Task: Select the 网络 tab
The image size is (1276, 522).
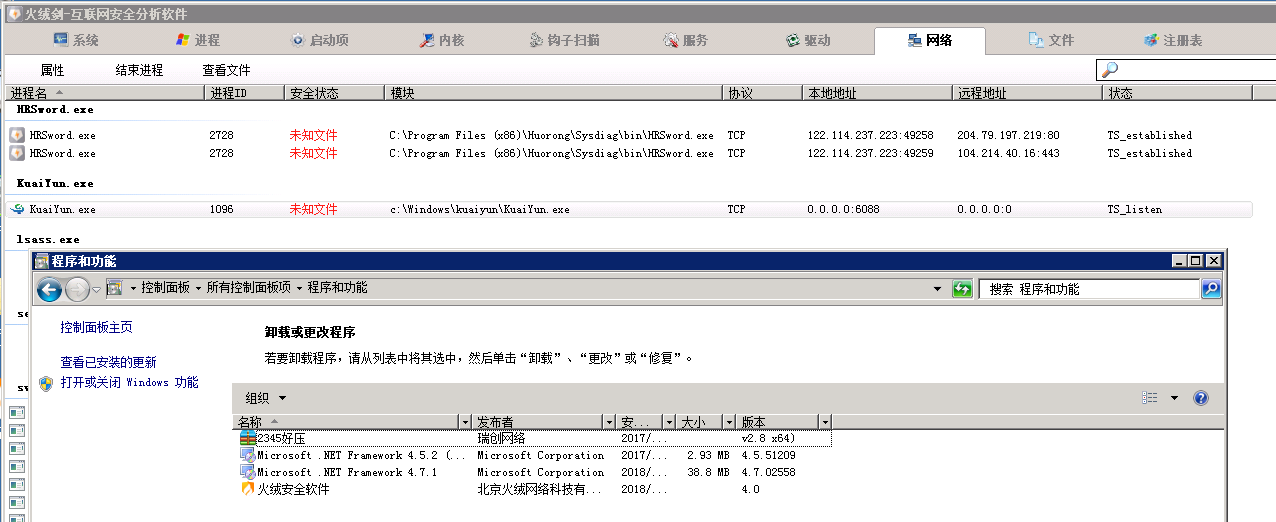Action: click(929, 40)
